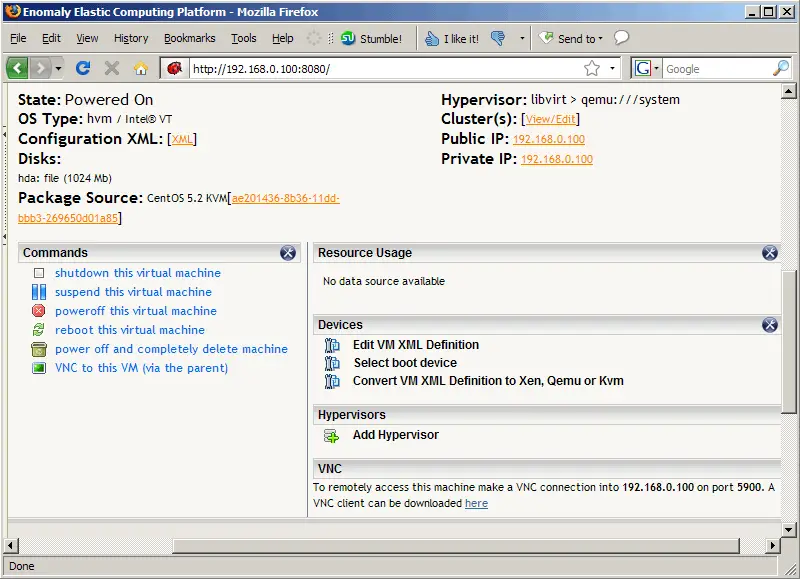This screenshot has height=579, width=800.
Task: Click the vertical scrollbar down arrow
Action: [788, 529]
